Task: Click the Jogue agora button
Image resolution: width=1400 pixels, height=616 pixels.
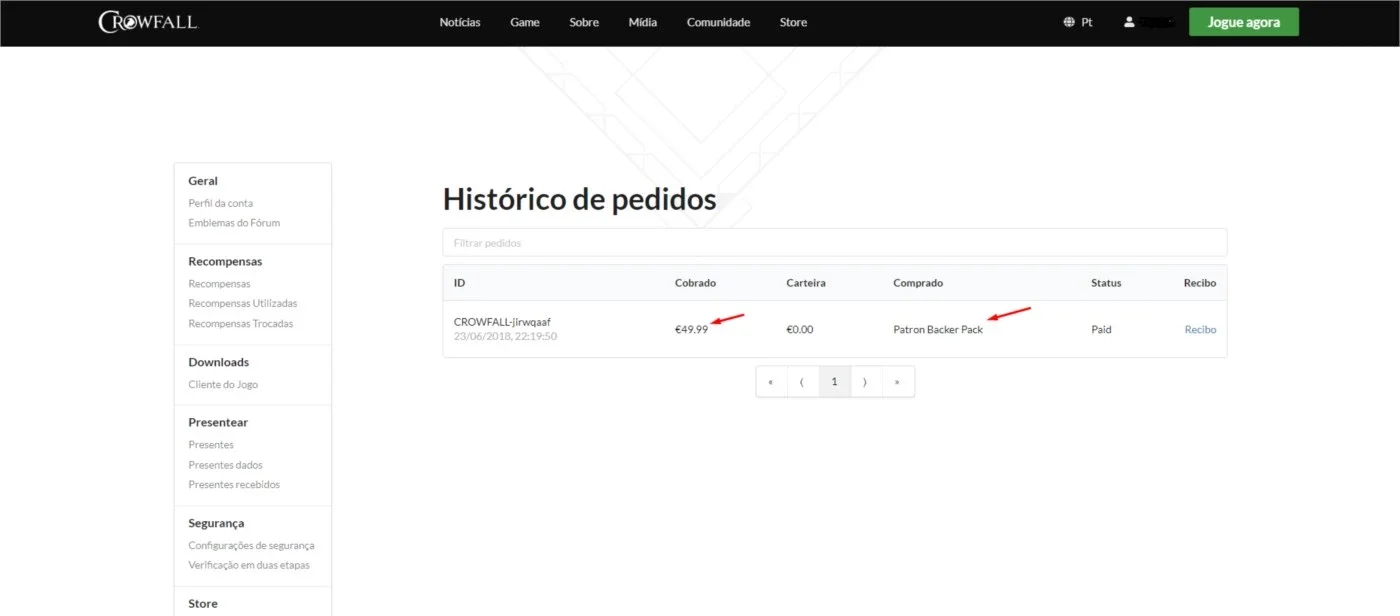Action: coord(1244,22)
